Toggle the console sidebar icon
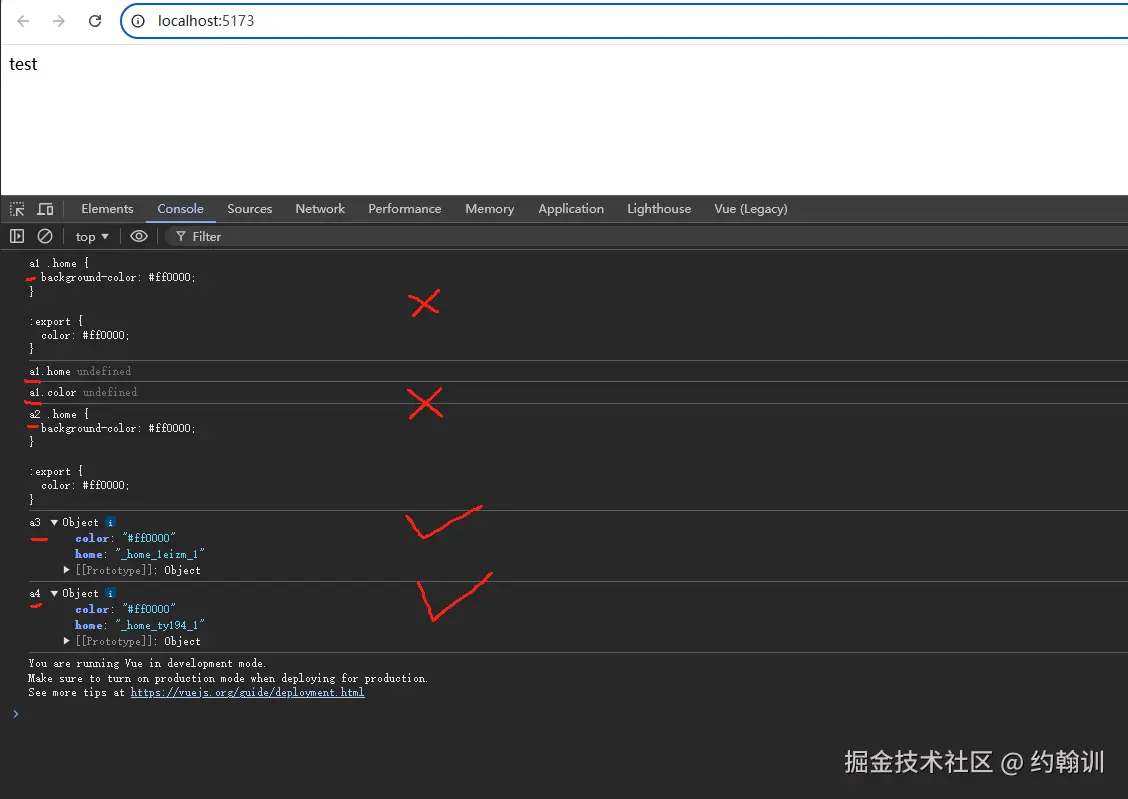The height and width of the screenshot is (799, 1128). [17, 236]
